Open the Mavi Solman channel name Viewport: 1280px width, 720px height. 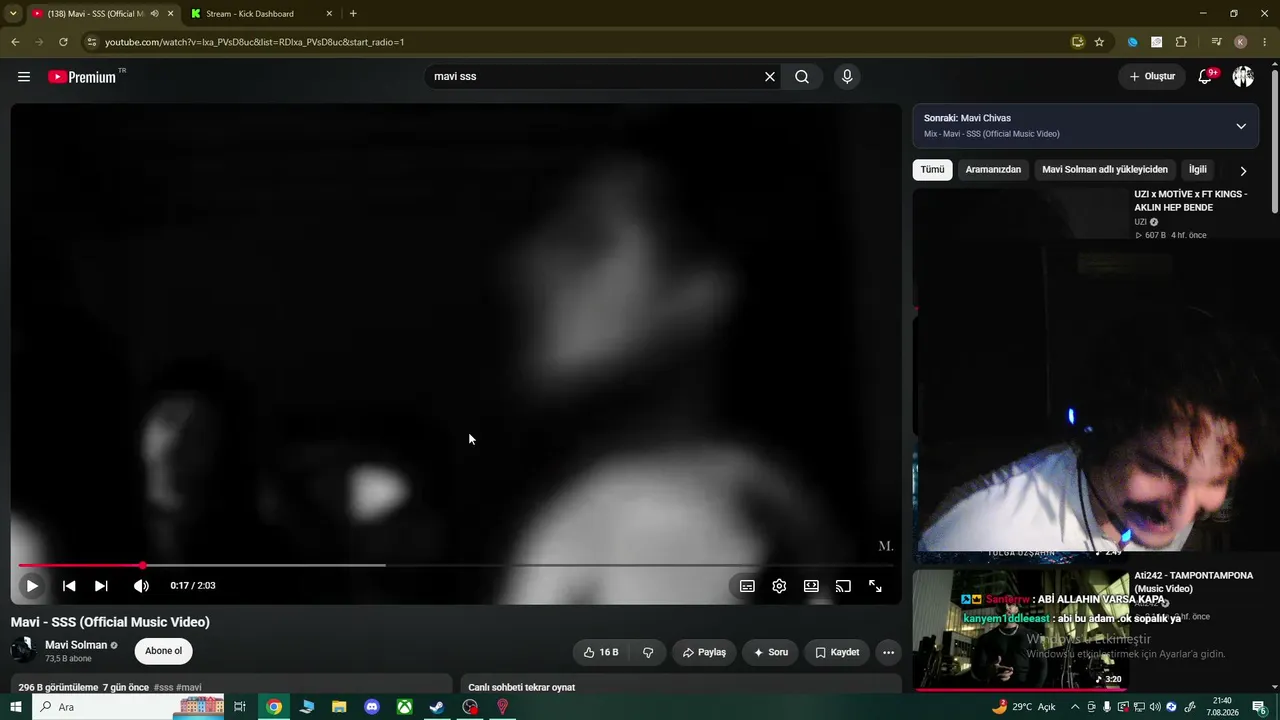click(76, 645)
